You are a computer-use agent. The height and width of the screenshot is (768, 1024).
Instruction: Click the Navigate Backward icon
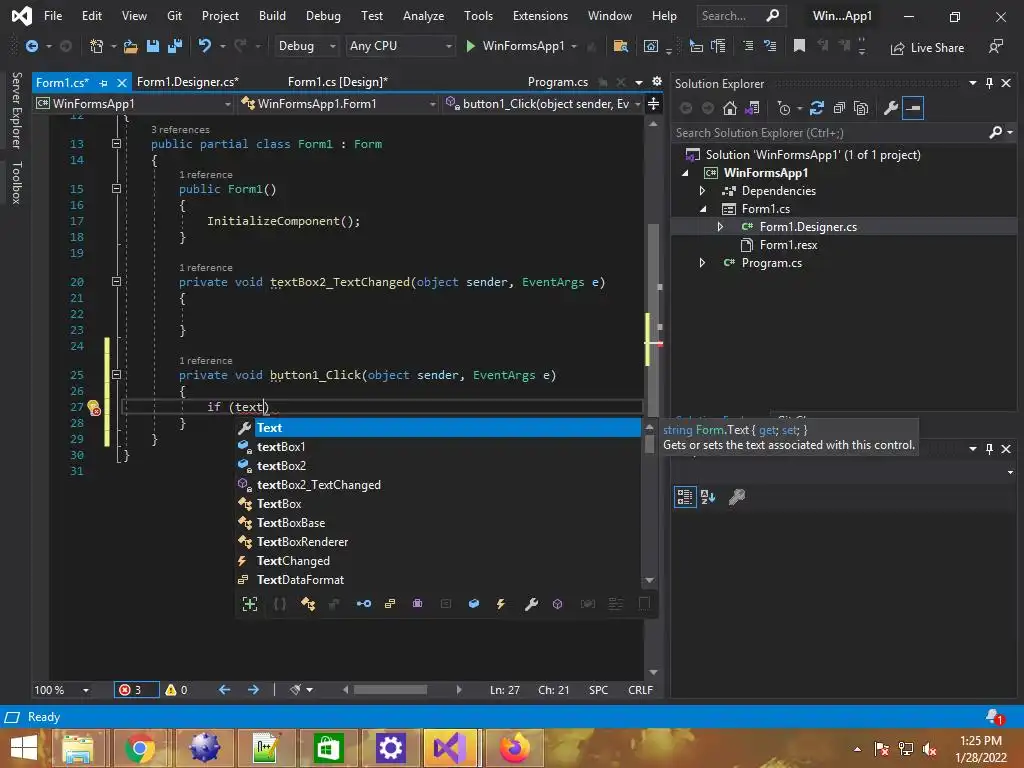pyautogui.click(x=31, y=46)
